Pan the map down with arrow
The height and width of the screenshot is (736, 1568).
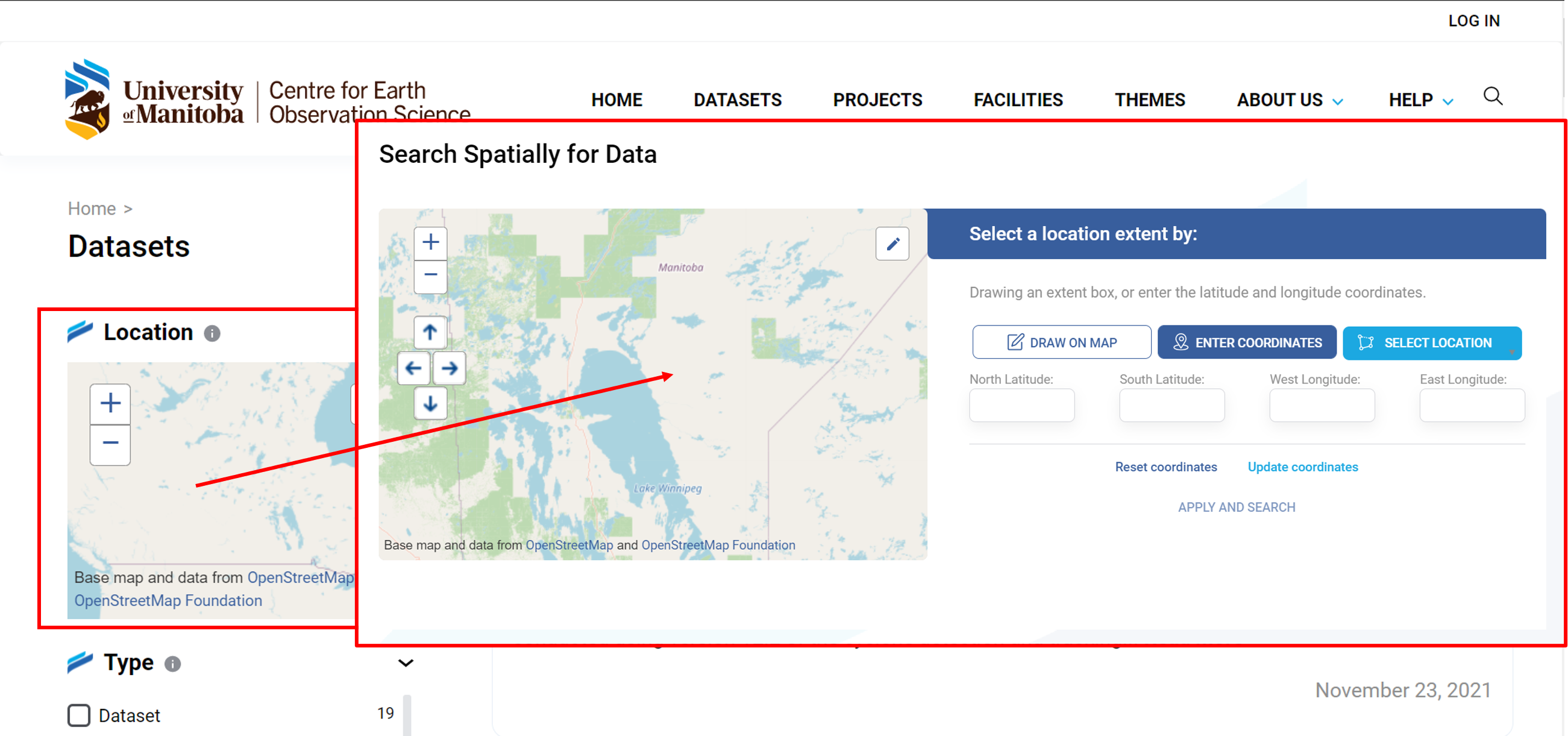point(430,404)
